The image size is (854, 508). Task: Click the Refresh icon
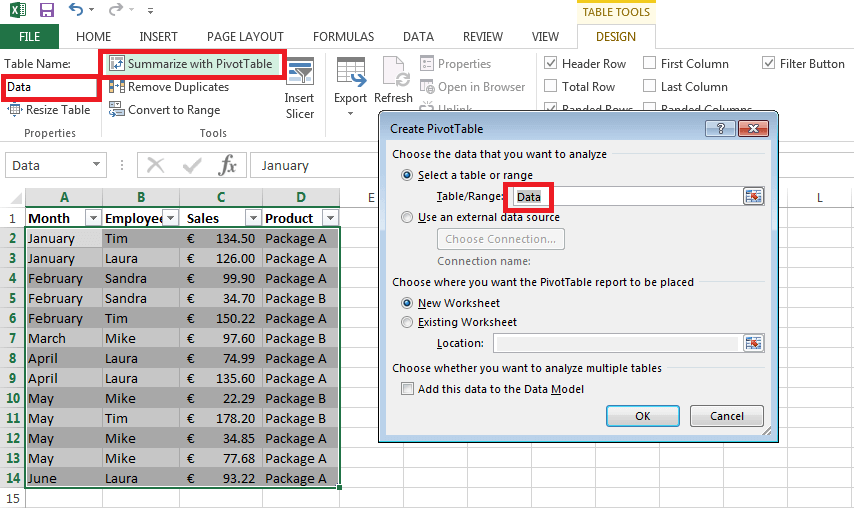tap(394, 72)
